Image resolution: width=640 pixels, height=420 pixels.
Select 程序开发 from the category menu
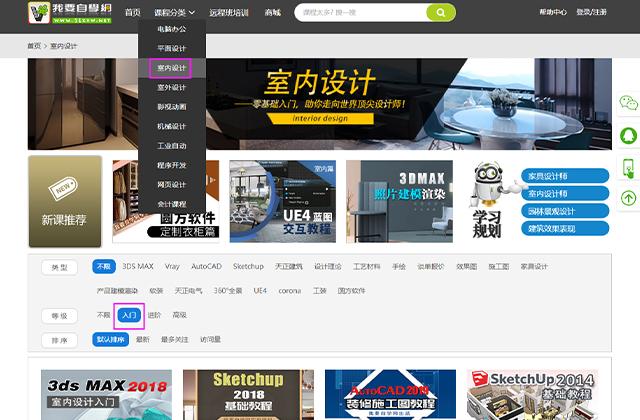coord(172,165)
